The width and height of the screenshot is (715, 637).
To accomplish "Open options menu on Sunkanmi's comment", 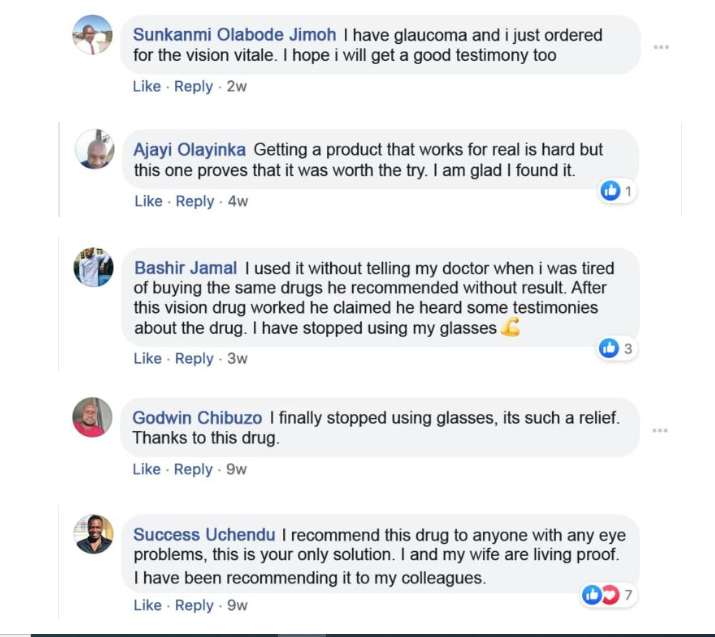I will pos(661,47).
